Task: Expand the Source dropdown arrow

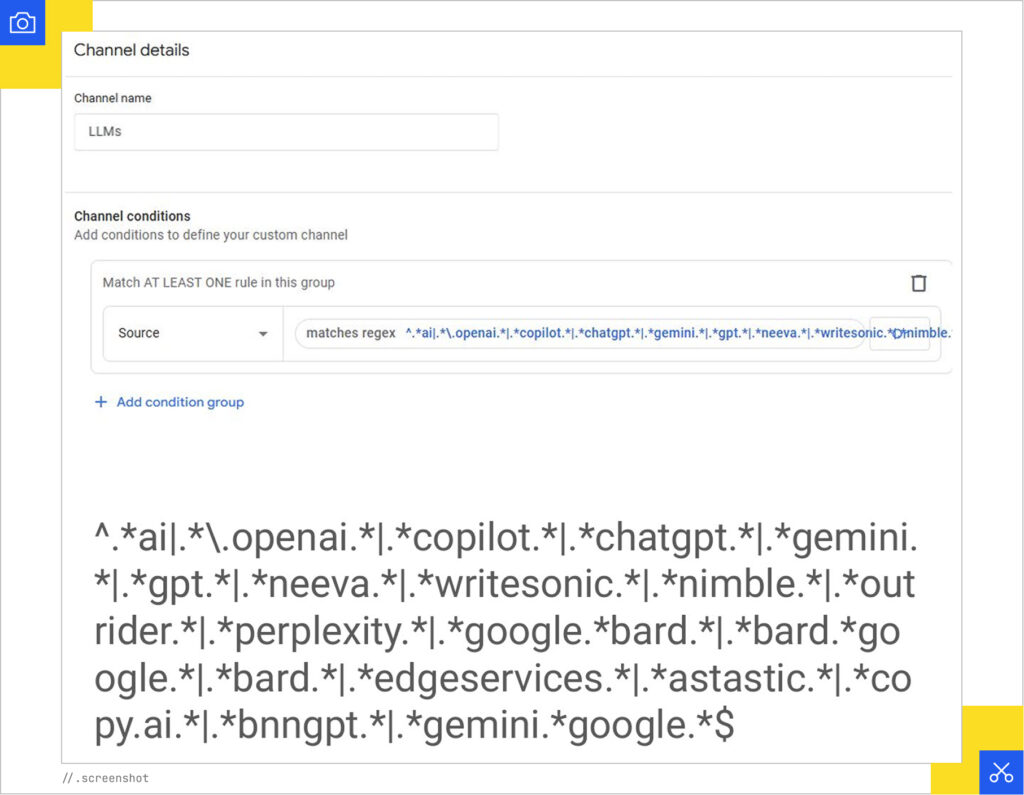Action: point(263,334)
